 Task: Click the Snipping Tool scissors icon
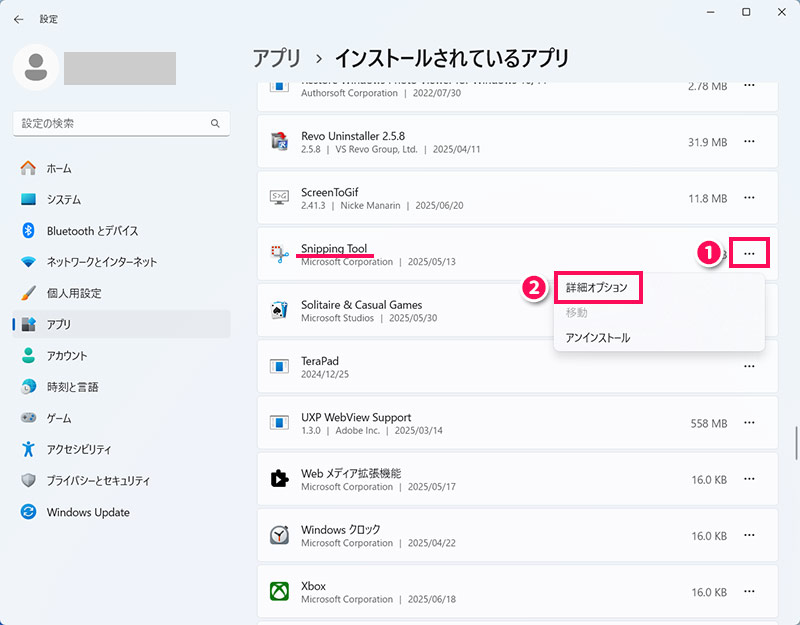point(279,254)
